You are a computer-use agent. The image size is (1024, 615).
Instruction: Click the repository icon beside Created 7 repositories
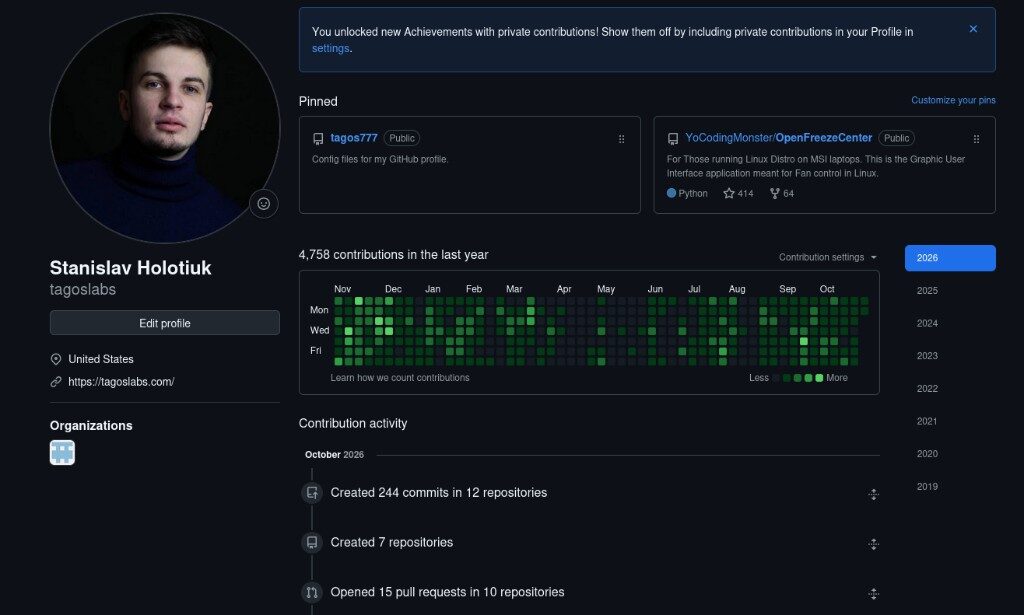312,543
